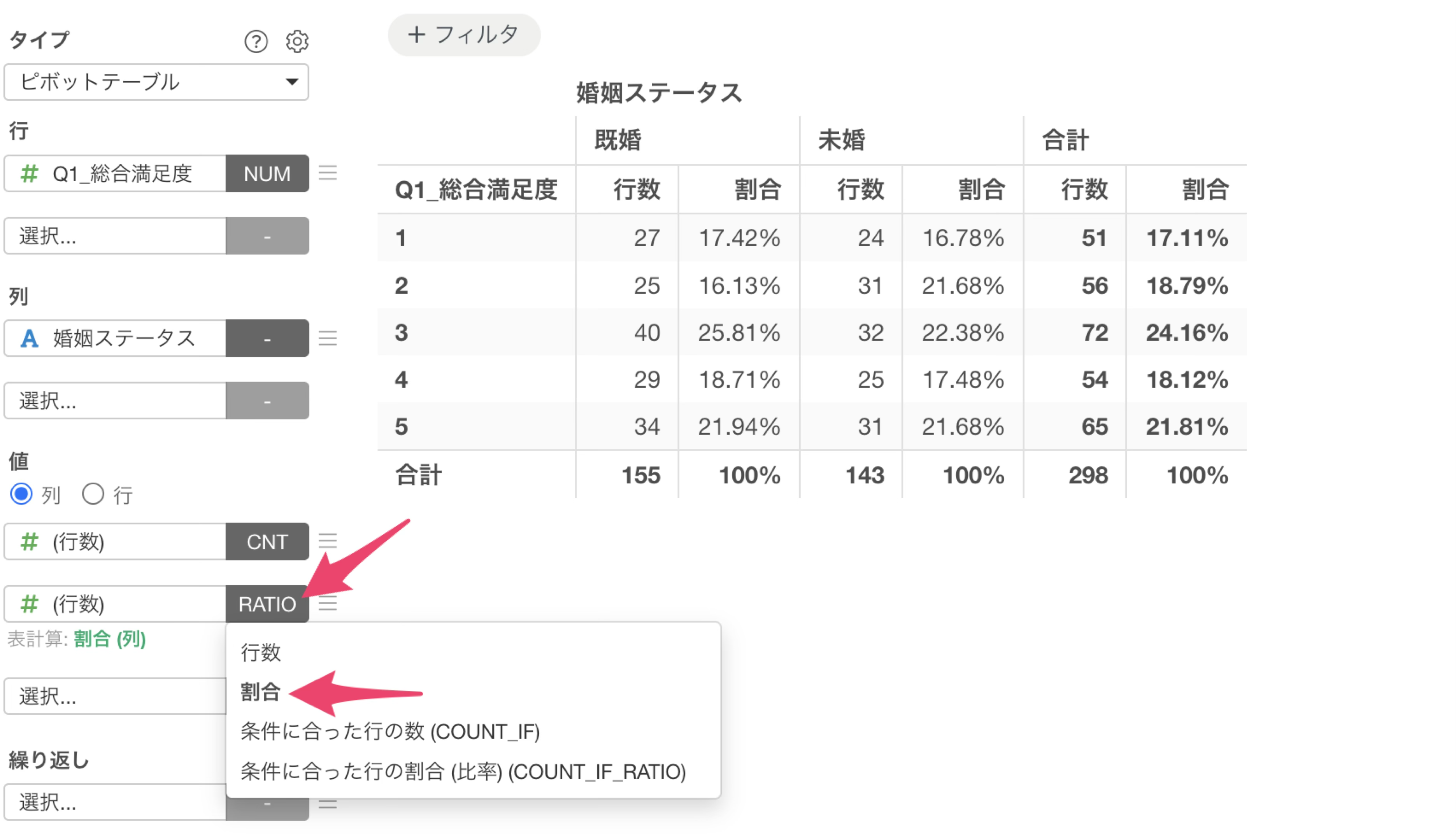Choose 割合 from the aggregation menu
The width and height of the screenshot is (1456, 837).
[x=260, y=692]
